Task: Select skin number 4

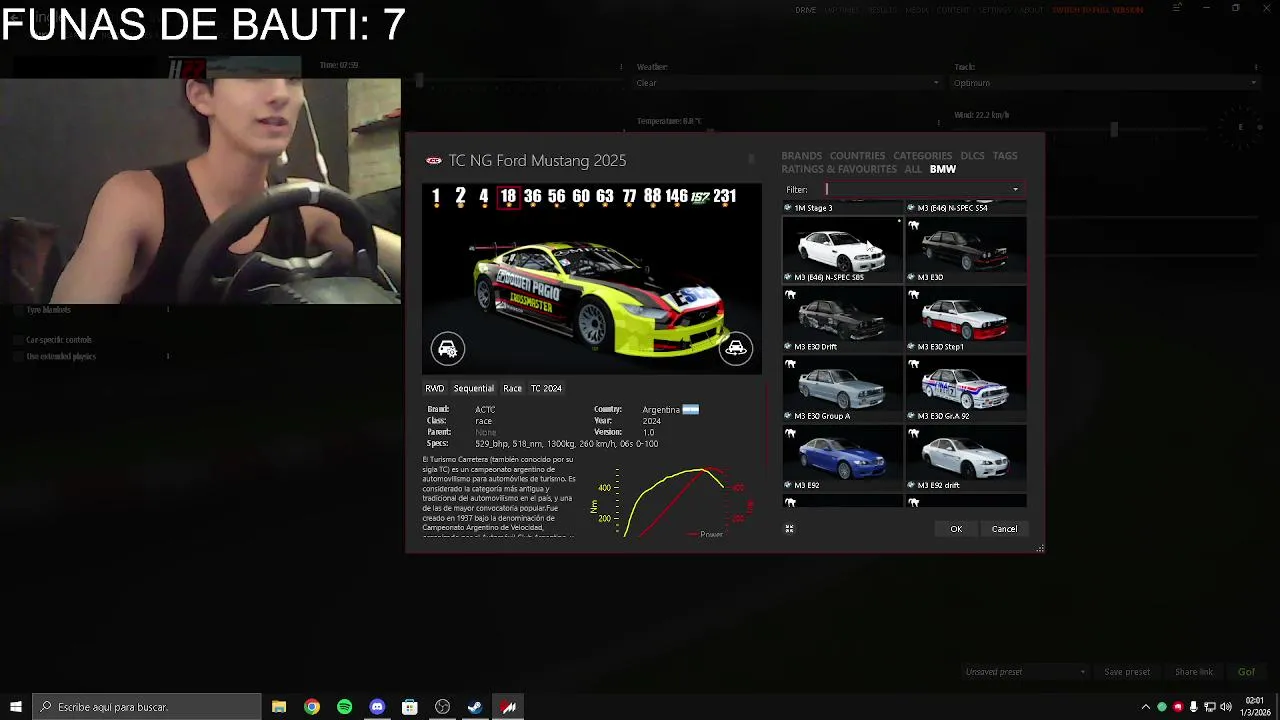Action: click(x=484, y=196)
